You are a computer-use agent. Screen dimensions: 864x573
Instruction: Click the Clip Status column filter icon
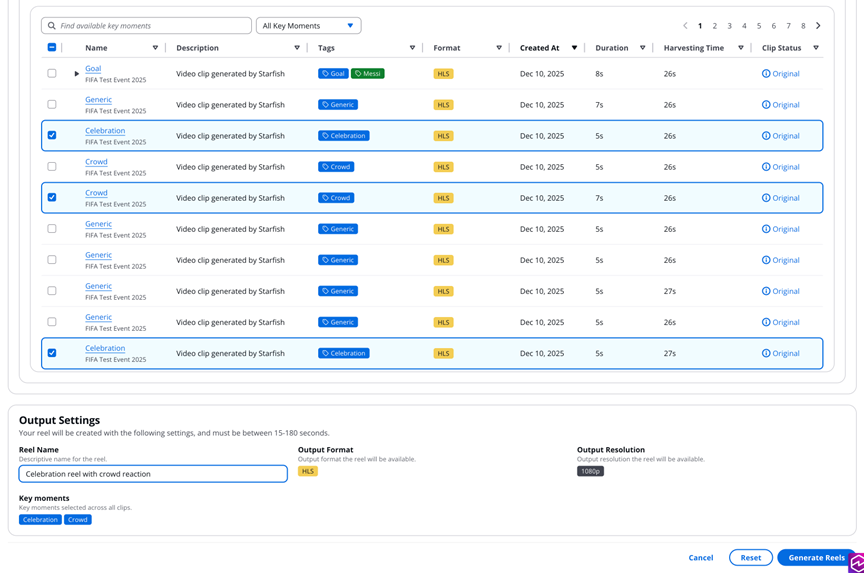click(x=816, y=48)
